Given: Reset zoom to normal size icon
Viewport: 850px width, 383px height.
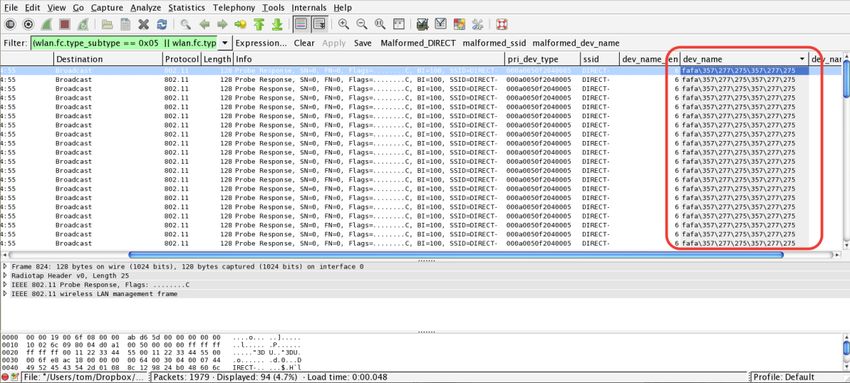Looking at the screenshot, I should (x=380, y=24).
